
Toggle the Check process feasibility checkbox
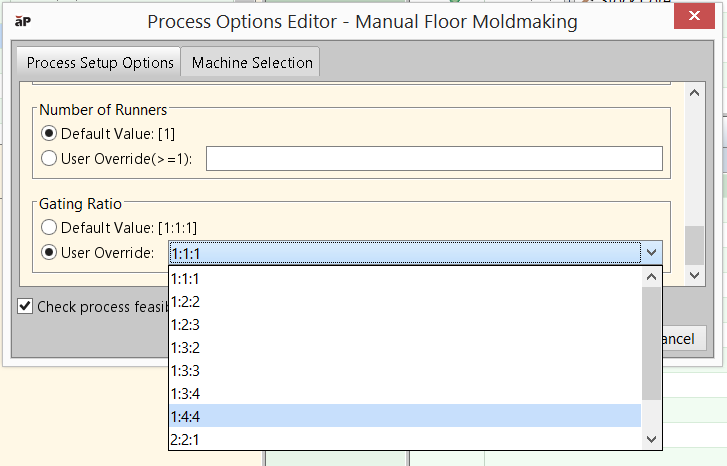[25, 306]
